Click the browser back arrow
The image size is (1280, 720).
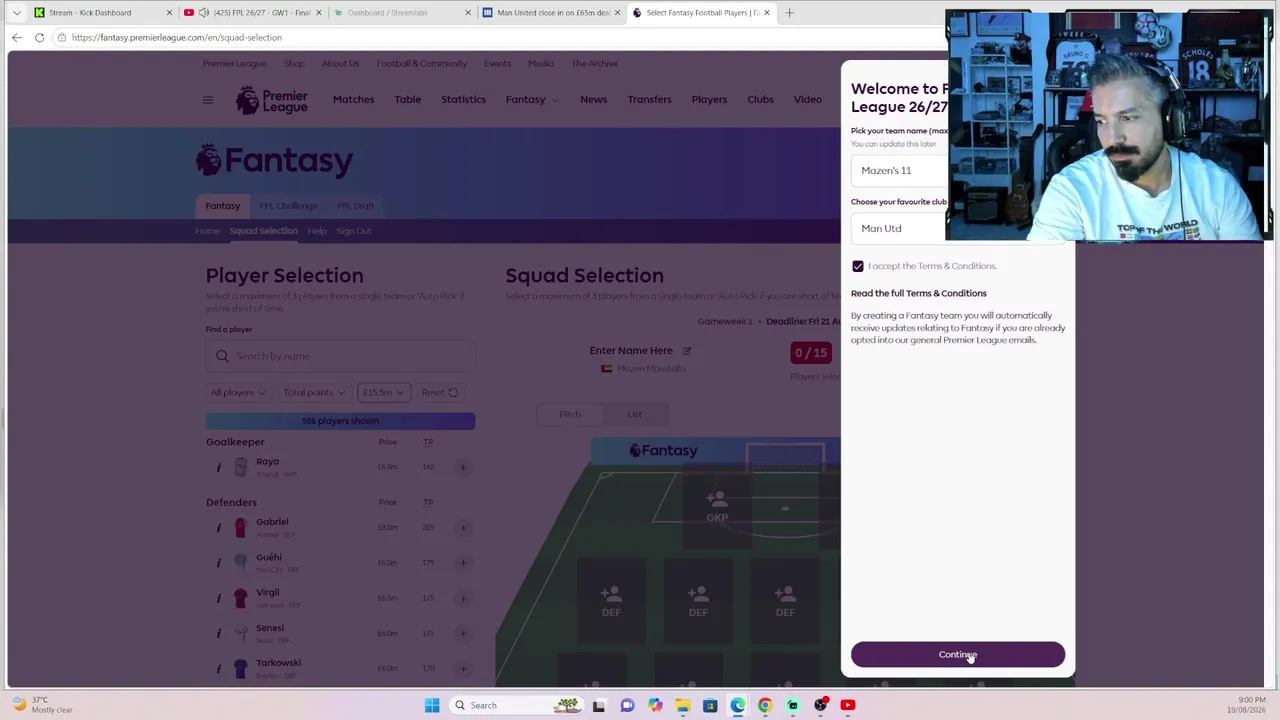(x=17, y=37)
